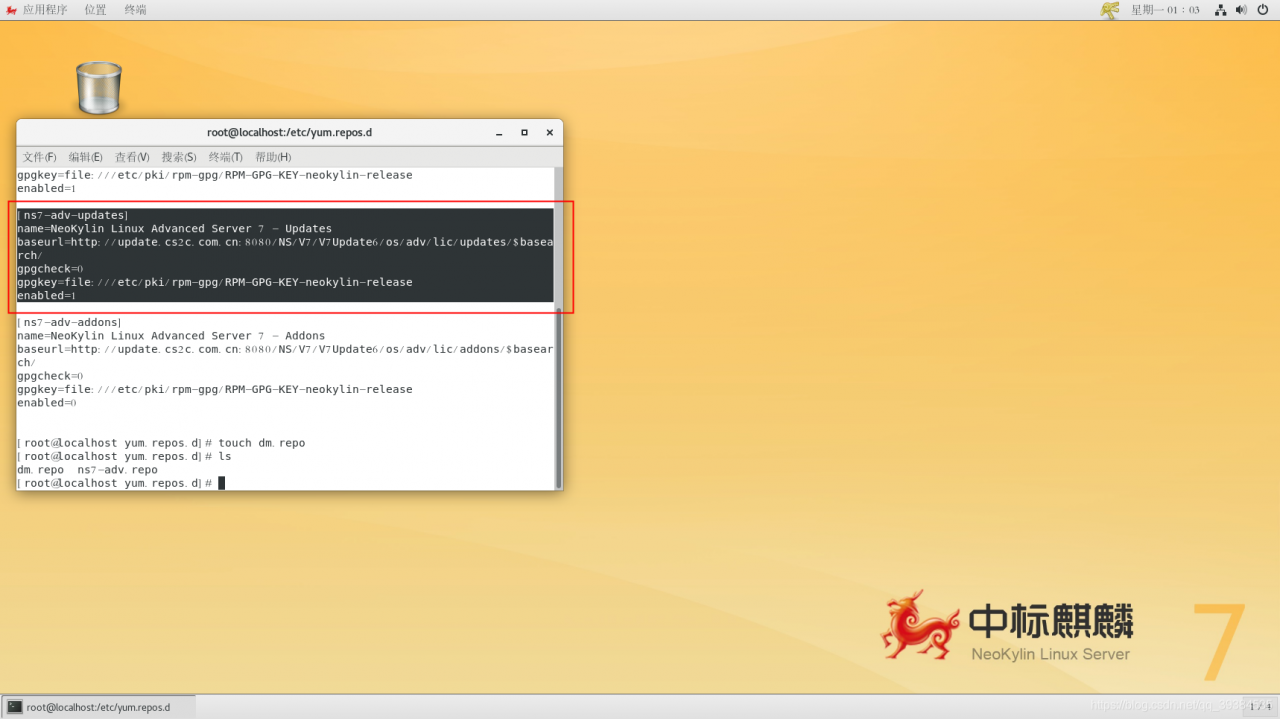Click the power button tray icon
Viewport: 1280px width, 719px height.
[1263, 10]
